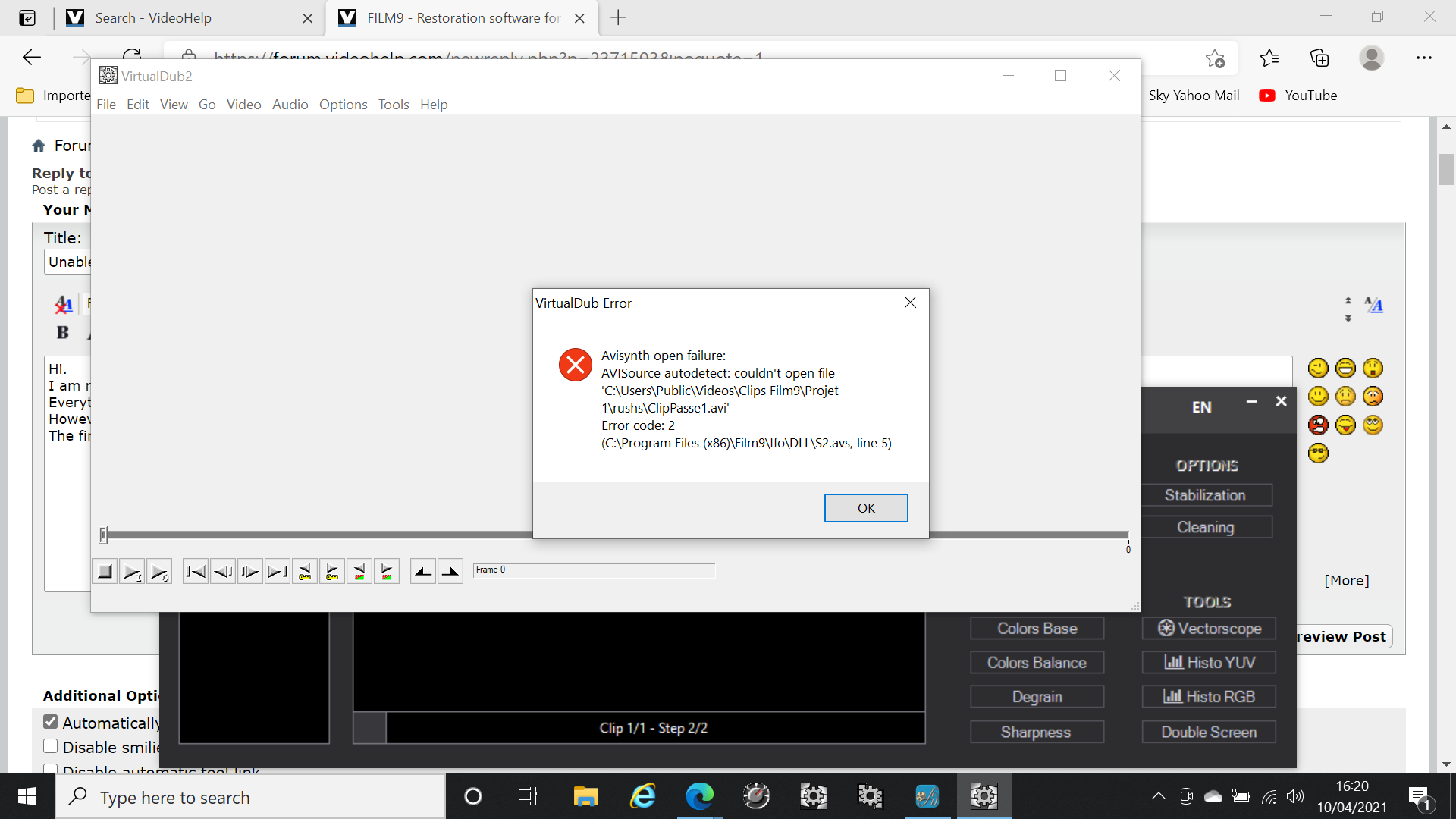This screenshot has width=1456, height=819.
Task: Click the [More] smilies link
Action: tap(1347, 580)
